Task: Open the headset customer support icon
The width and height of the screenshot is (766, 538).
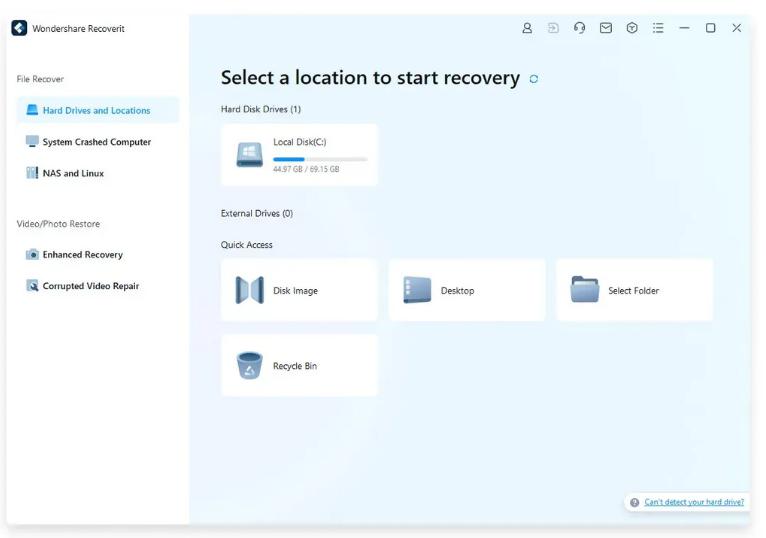Action: pyautogui.click(x=579, y=28)
